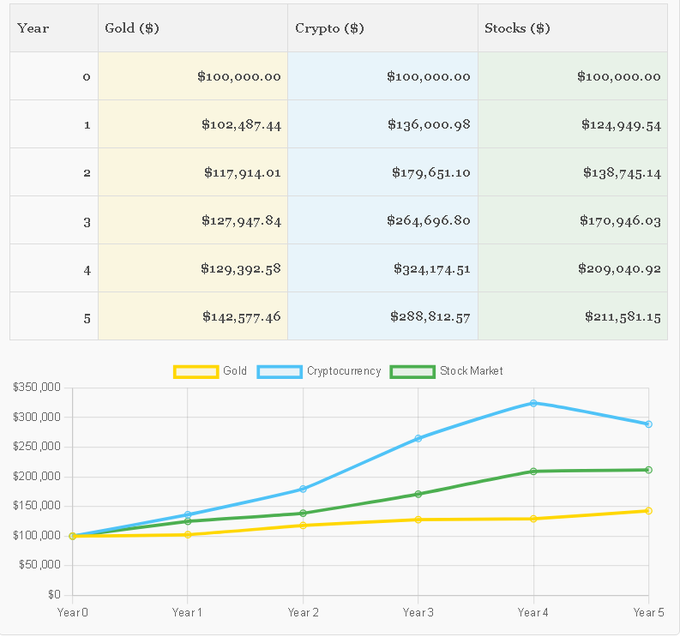680x637 pixels.
Task: Click stocks value $209,040.92
Action: tap(619, 269)
